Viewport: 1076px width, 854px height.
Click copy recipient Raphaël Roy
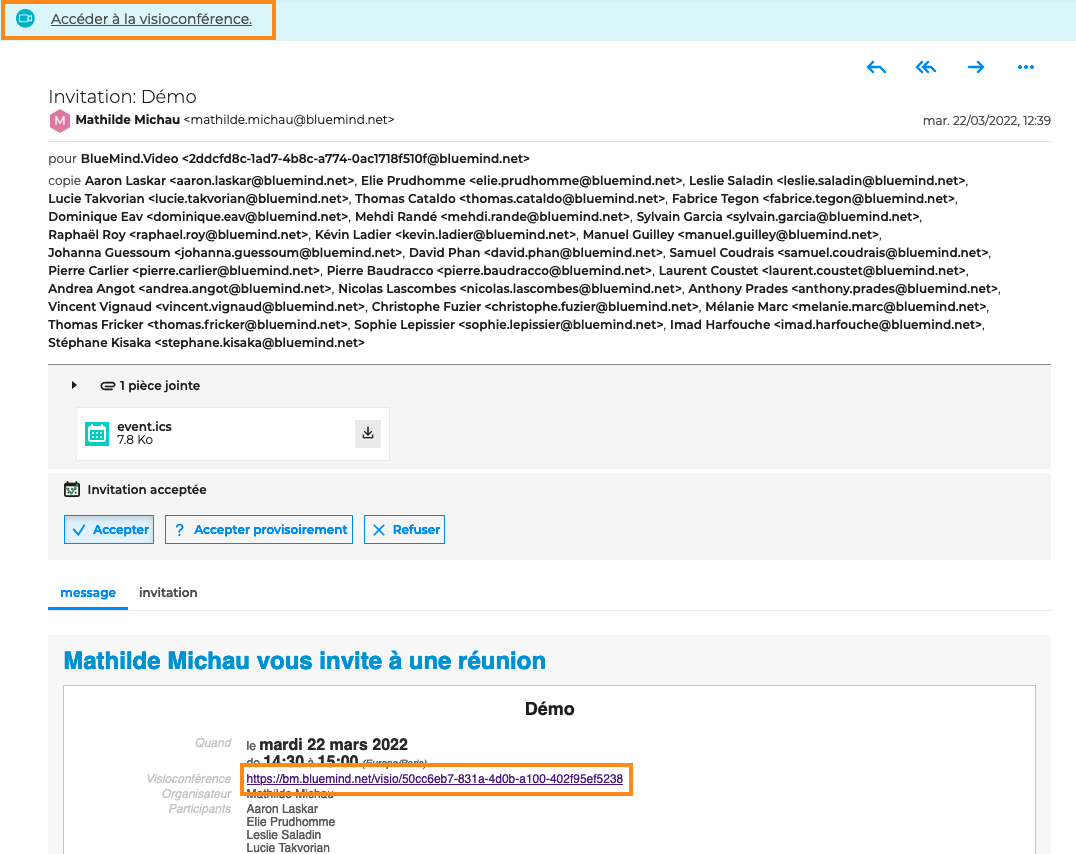point(178,234)
